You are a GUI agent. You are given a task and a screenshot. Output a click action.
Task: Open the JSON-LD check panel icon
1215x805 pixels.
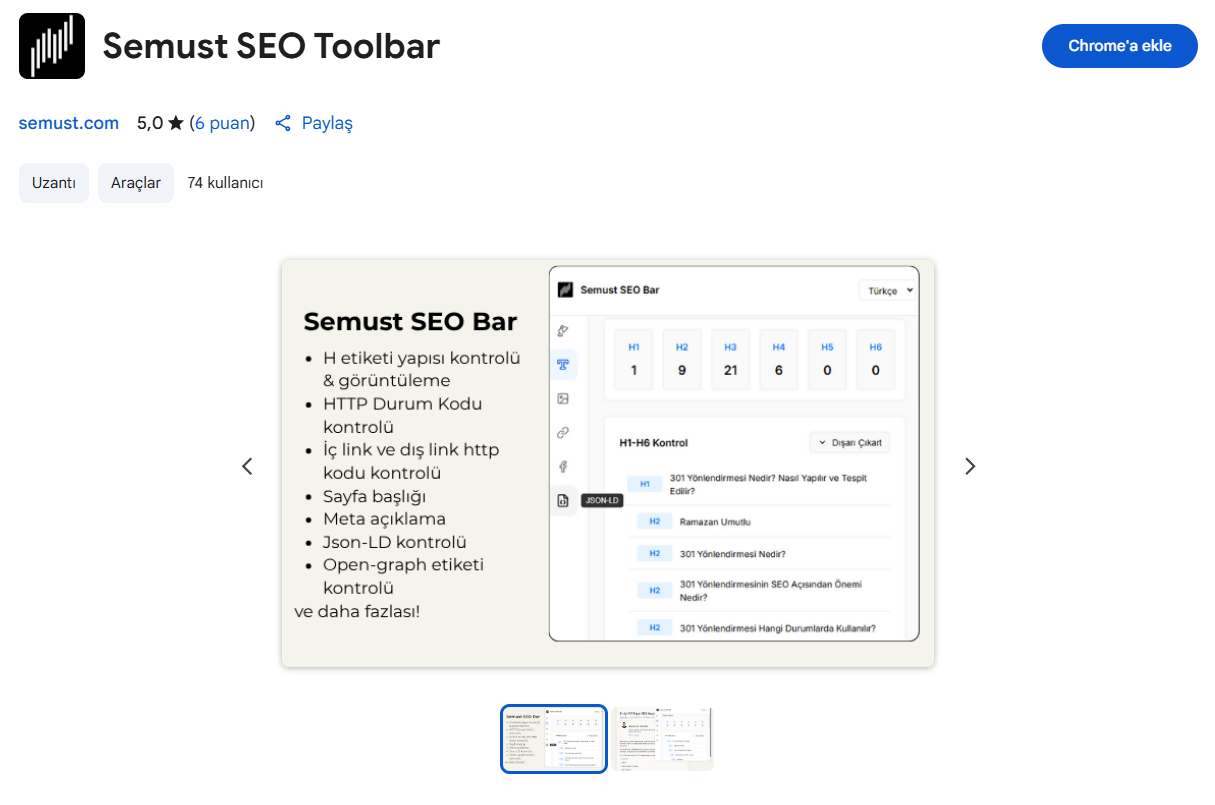pos(563,500)
